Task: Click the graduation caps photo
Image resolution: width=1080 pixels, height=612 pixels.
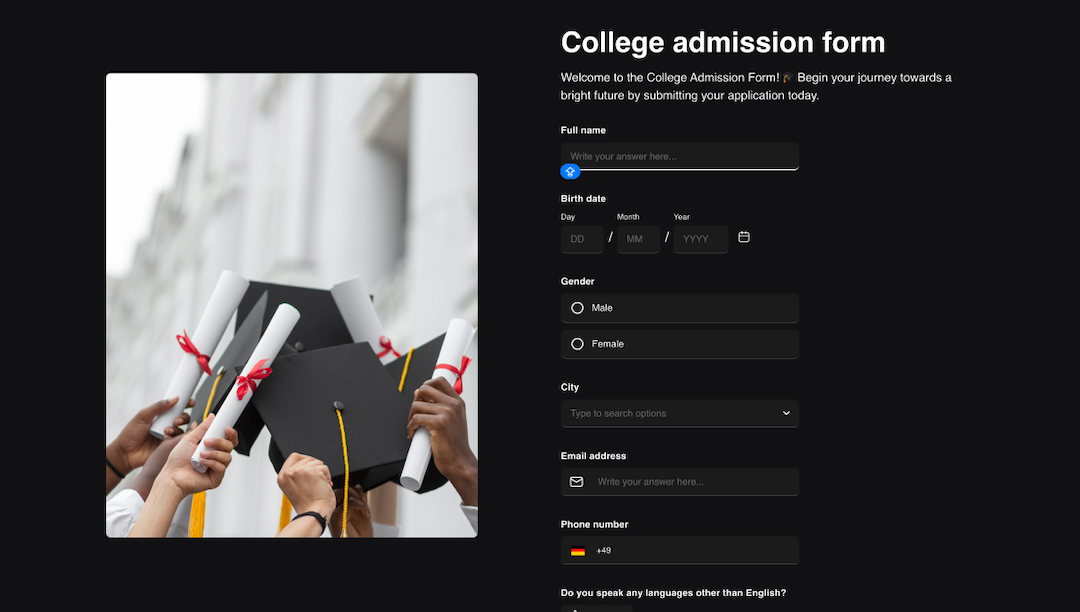Action: [291, 305]
